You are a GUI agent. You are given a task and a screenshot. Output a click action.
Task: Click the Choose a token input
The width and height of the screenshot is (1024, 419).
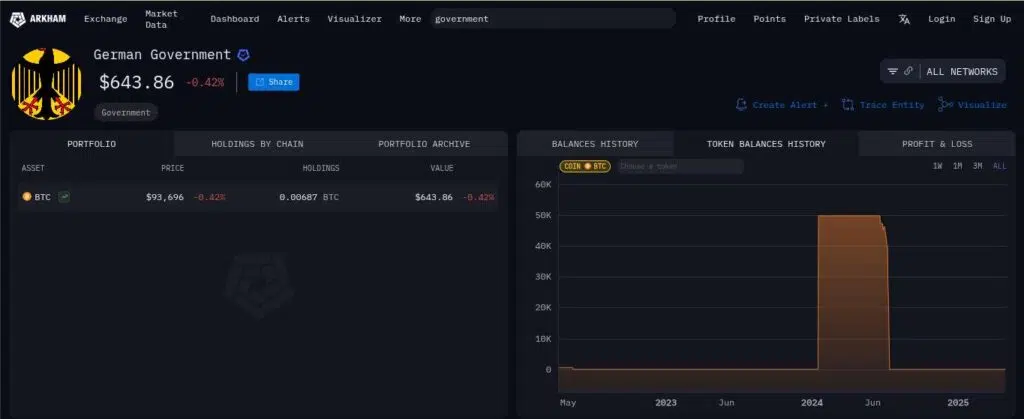[680, 166]
